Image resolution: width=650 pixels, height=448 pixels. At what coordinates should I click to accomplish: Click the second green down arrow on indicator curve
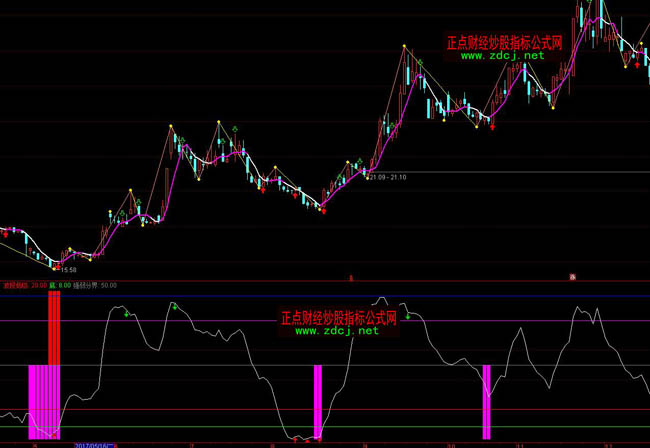(174, 307)
